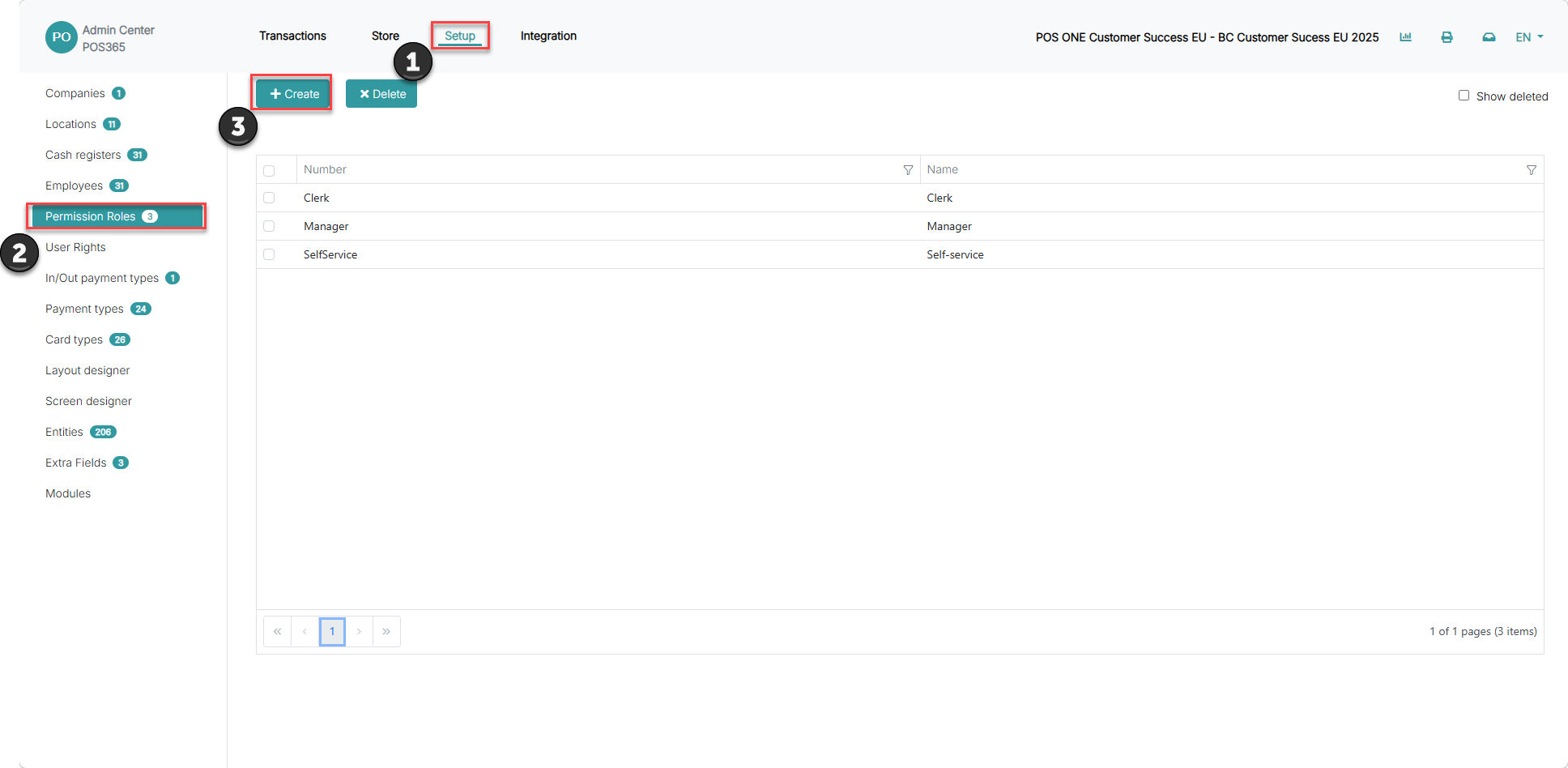Go to next page arrow
Image resolution: width=1568 pixels, height=768 pixels.
click(359, 632)
